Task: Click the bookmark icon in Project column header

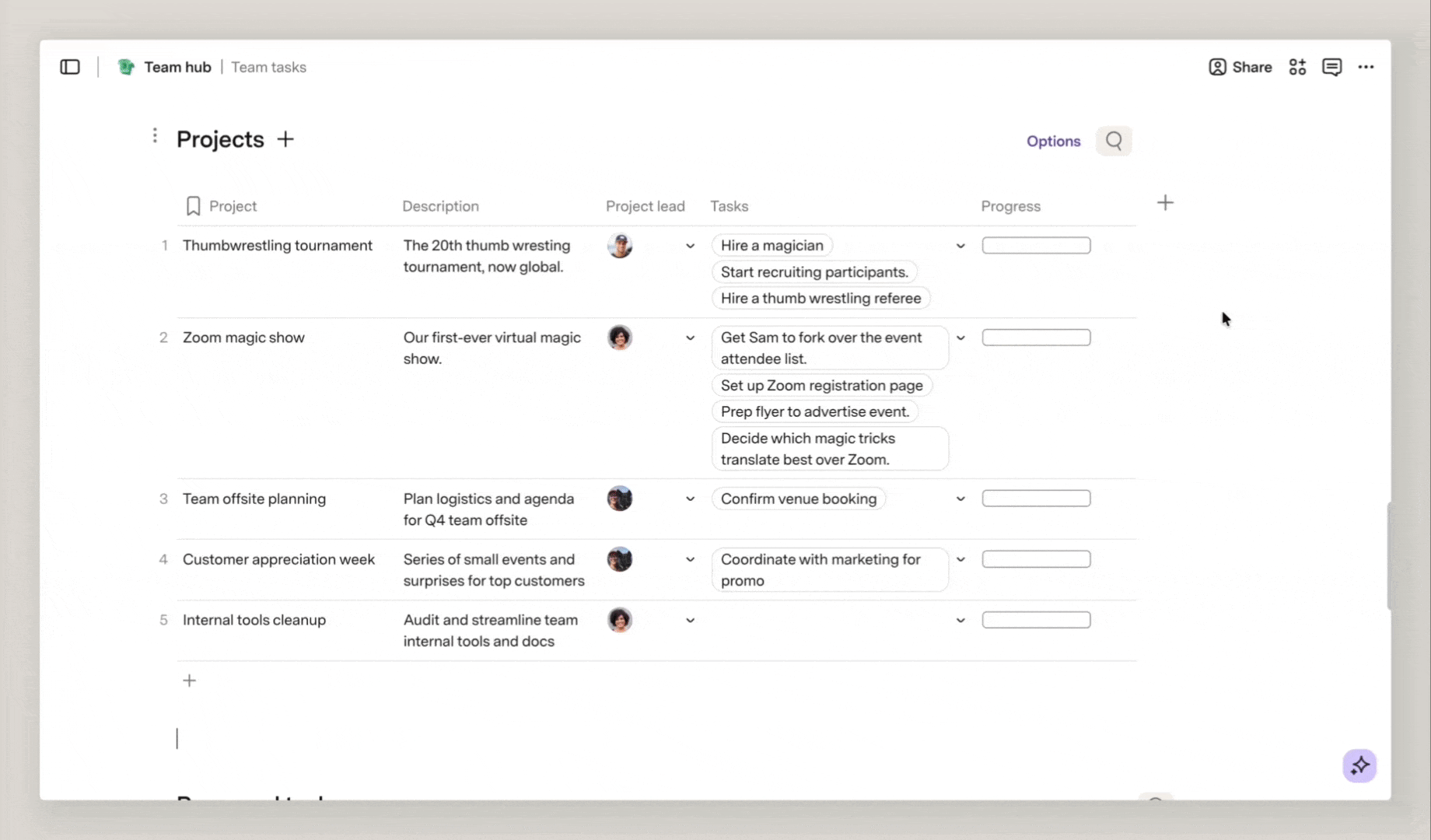Action: click(193, 206)
